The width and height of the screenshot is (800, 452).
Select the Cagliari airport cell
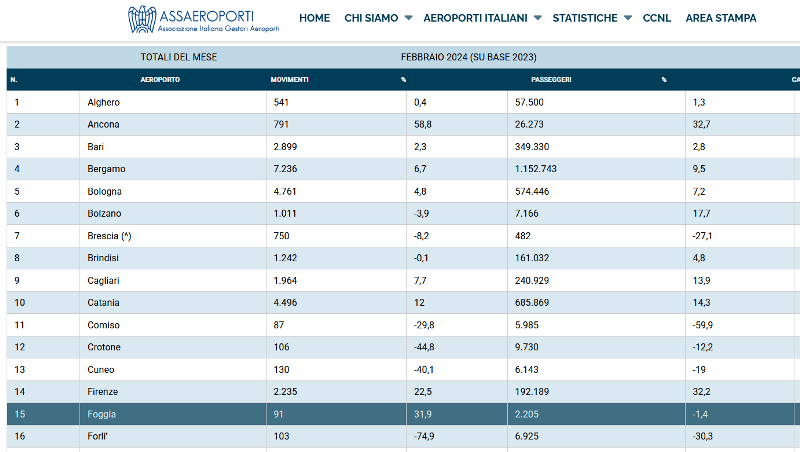click(173, 281)
